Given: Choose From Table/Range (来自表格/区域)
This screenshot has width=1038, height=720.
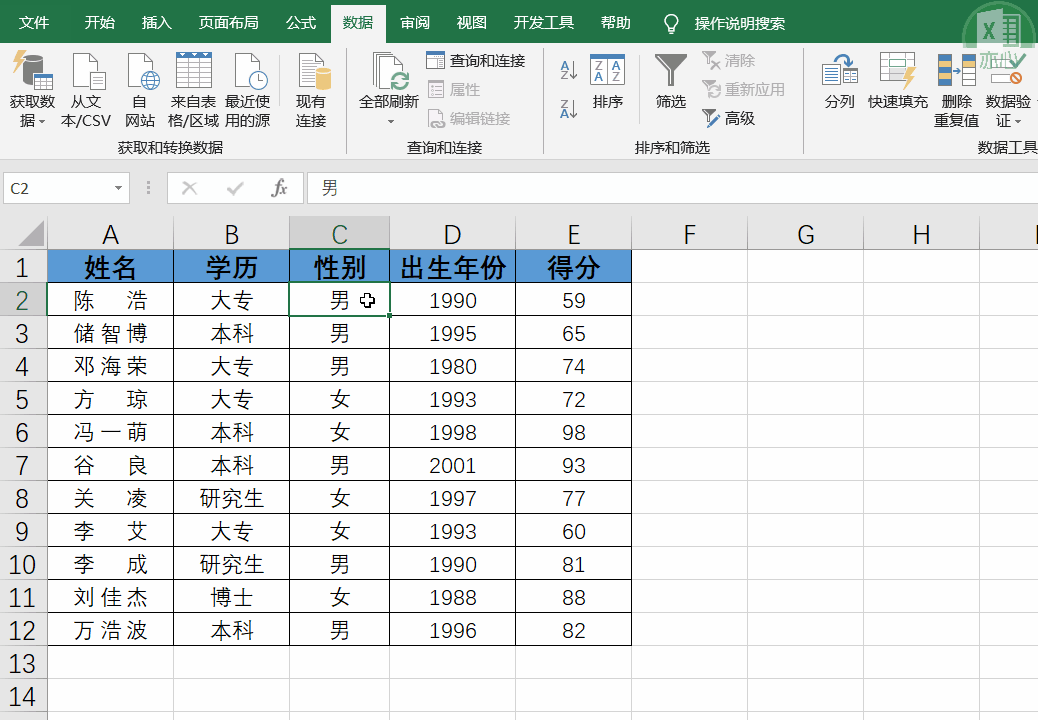Looking at the screenshot, I should tap(193, 91).
